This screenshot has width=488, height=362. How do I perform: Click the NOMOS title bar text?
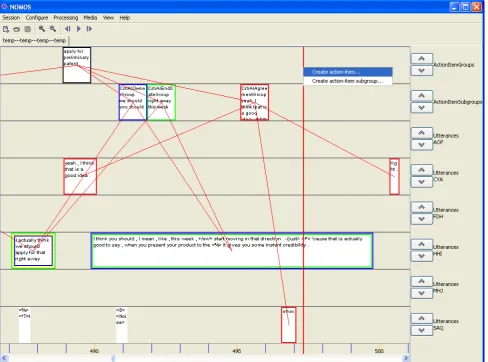(20, 7)
